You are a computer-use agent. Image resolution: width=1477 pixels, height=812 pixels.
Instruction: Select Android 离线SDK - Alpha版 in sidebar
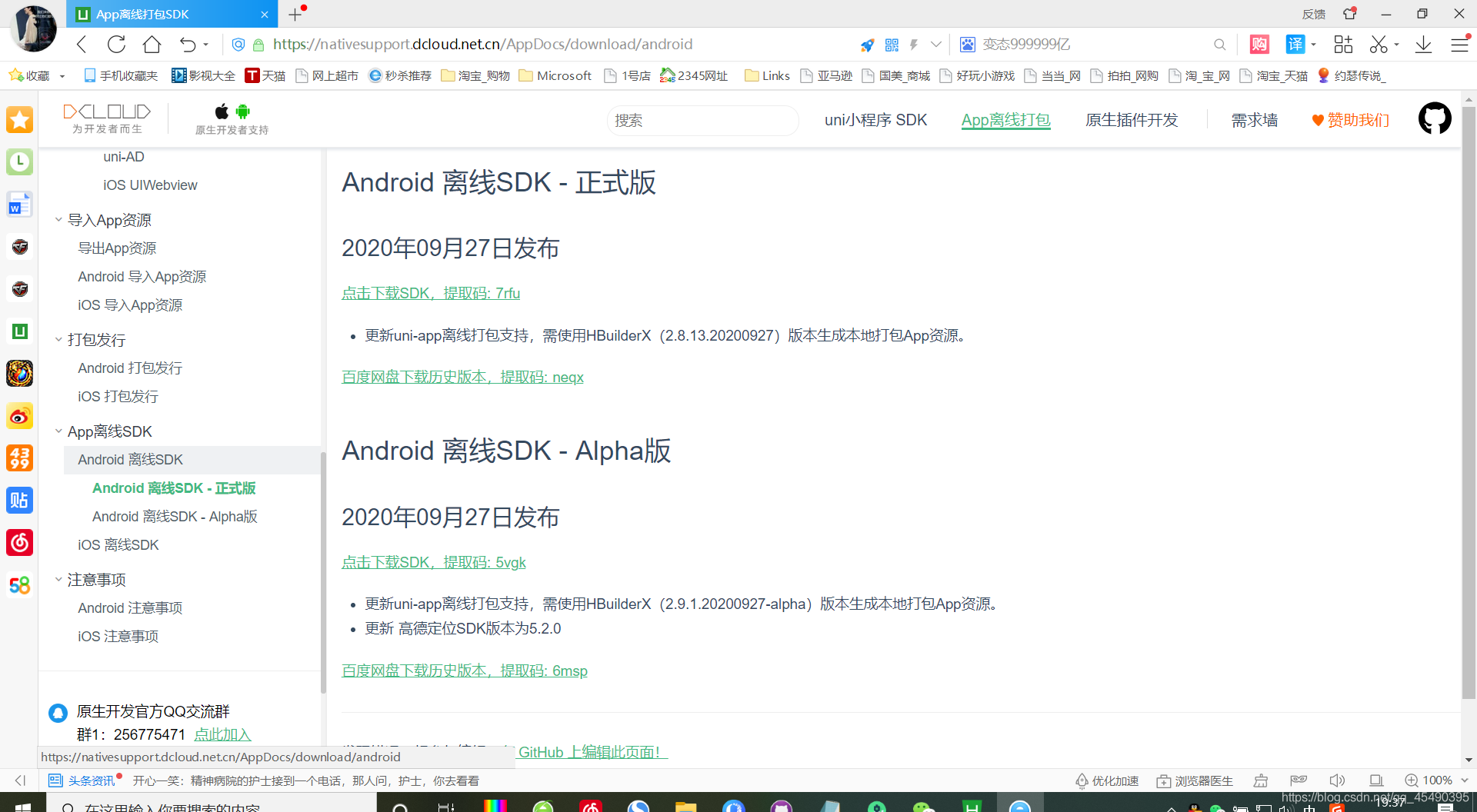click(175, 516)
